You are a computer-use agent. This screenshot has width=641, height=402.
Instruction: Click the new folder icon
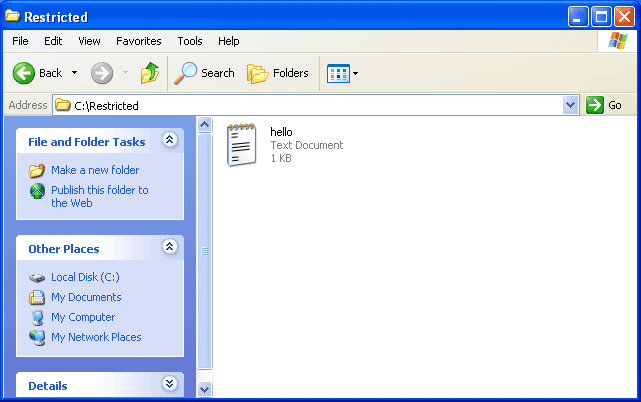pyautogui.click(x=37, y=171)
